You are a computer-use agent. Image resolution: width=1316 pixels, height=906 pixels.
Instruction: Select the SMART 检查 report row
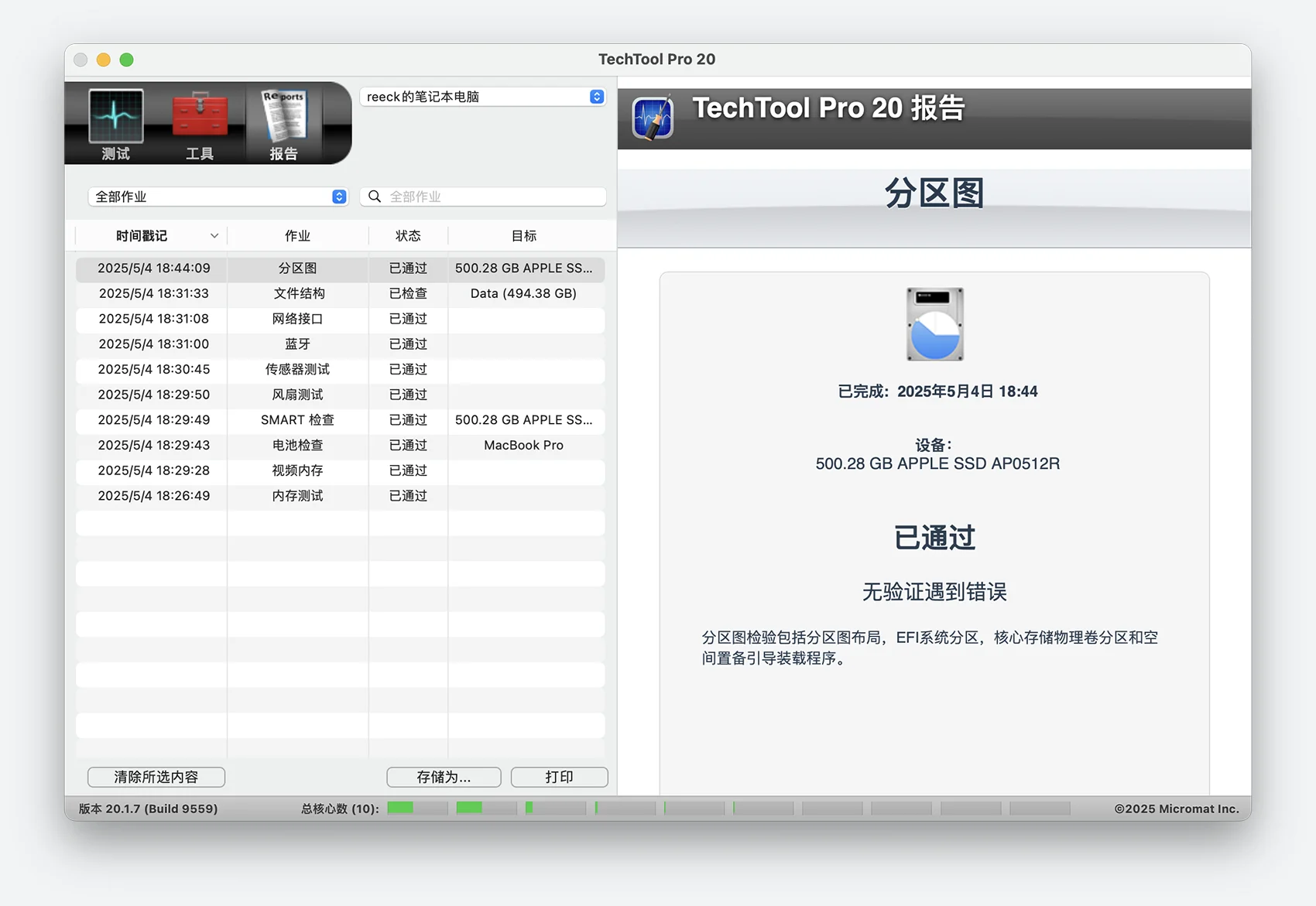(x=340, y=420)
